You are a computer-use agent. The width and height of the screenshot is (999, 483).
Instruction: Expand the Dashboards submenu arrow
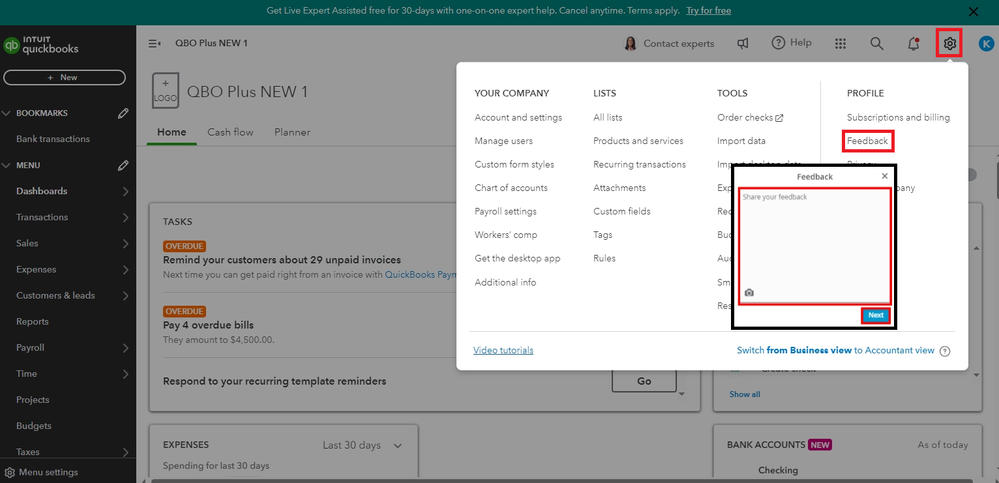click(126, 192)
